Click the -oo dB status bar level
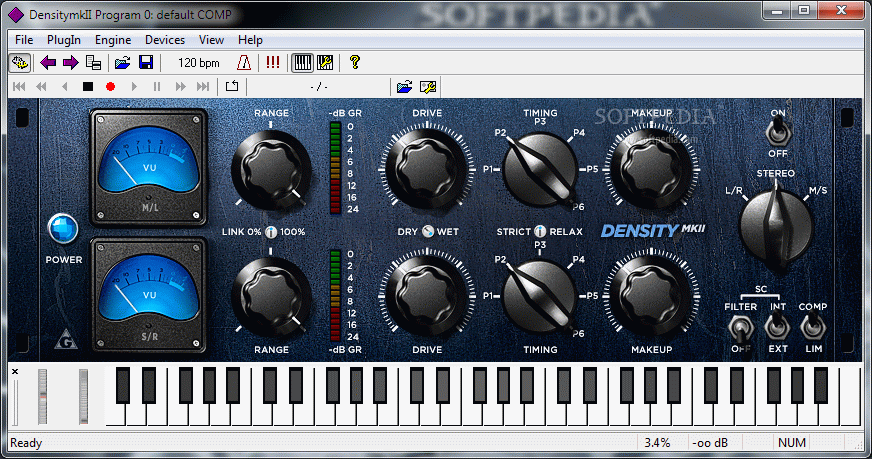Viewport: 872px width, 459px height. click(x=710, y=443)
